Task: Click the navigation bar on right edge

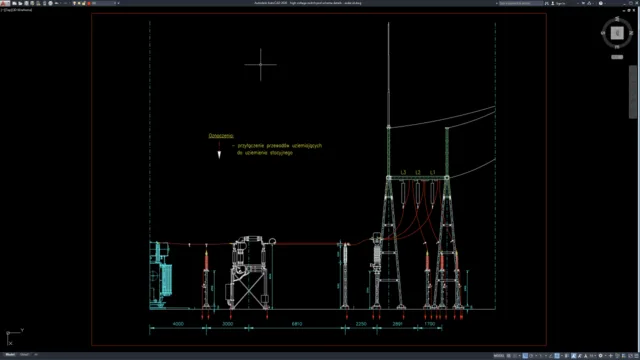Action: click(x=633, y=92)
